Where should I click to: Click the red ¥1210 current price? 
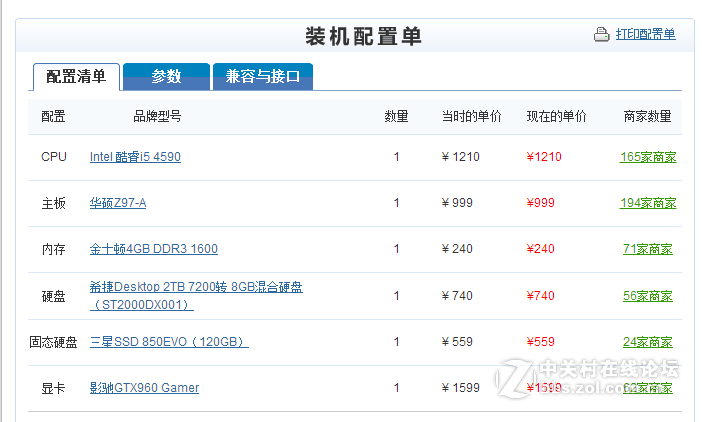pos(544,157)
